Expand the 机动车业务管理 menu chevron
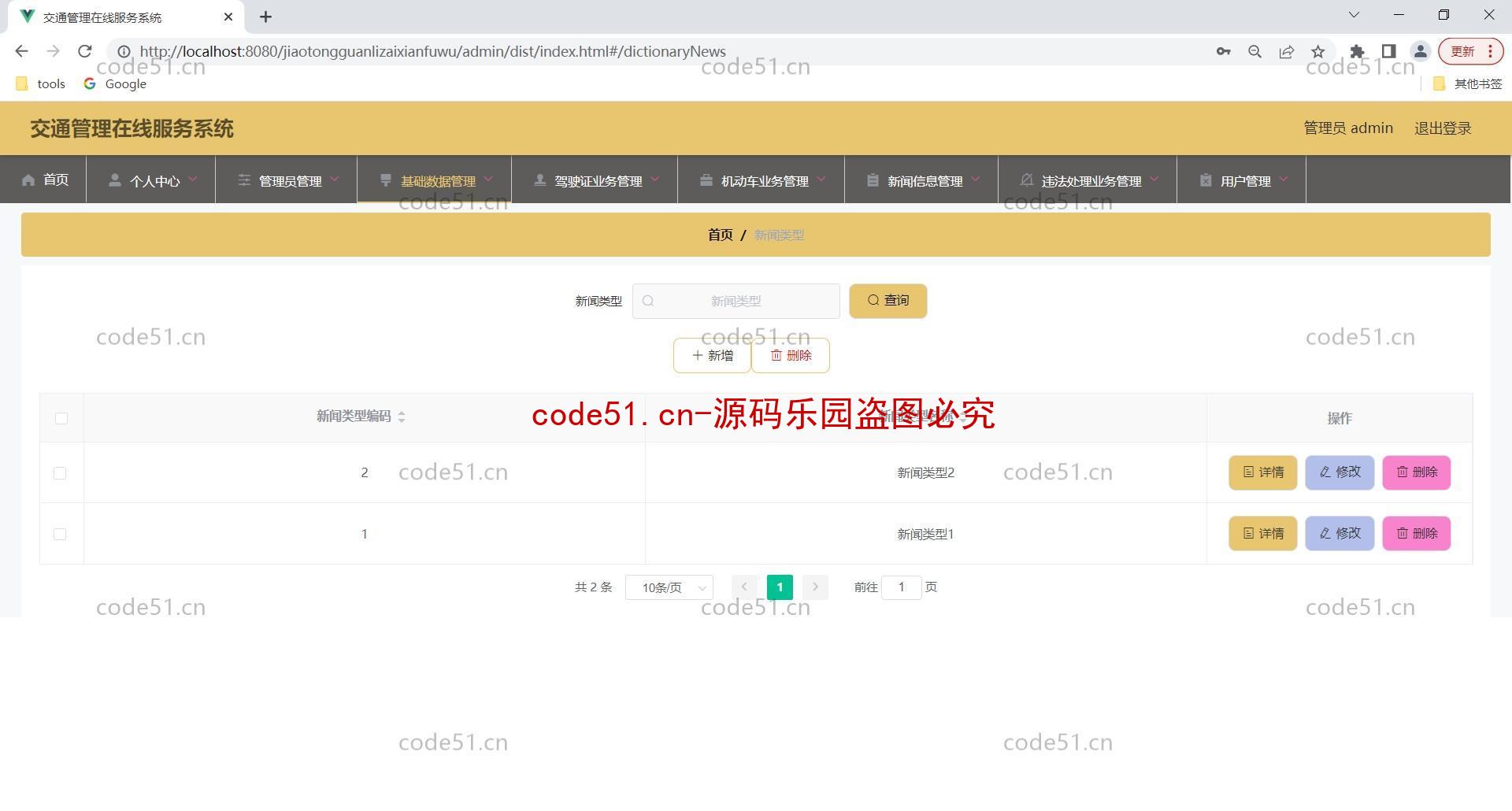Viewport: 1512px width, 811px height. coord(821,180)
